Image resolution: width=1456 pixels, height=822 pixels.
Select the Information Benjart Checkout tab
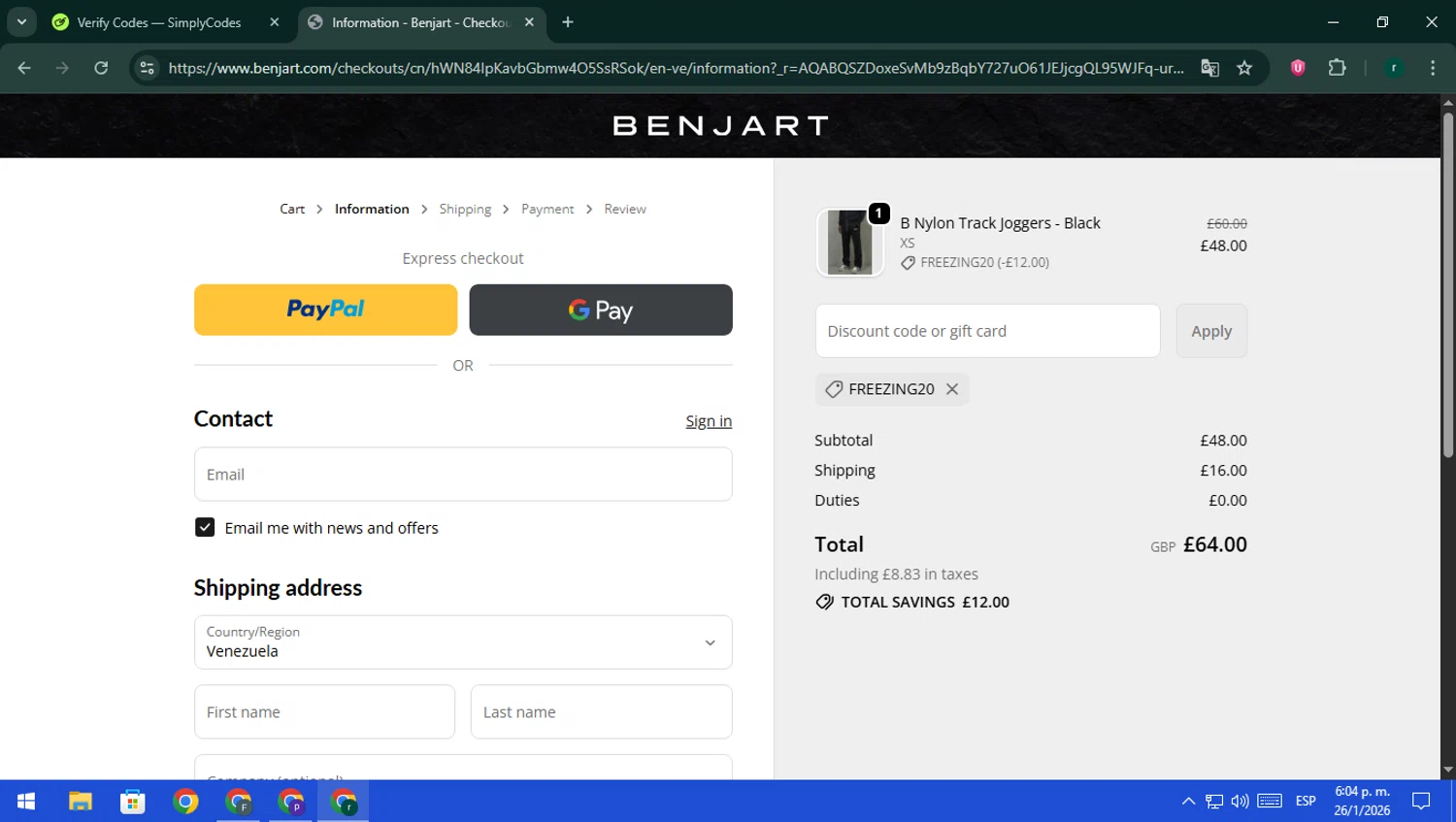click(420, 22)
